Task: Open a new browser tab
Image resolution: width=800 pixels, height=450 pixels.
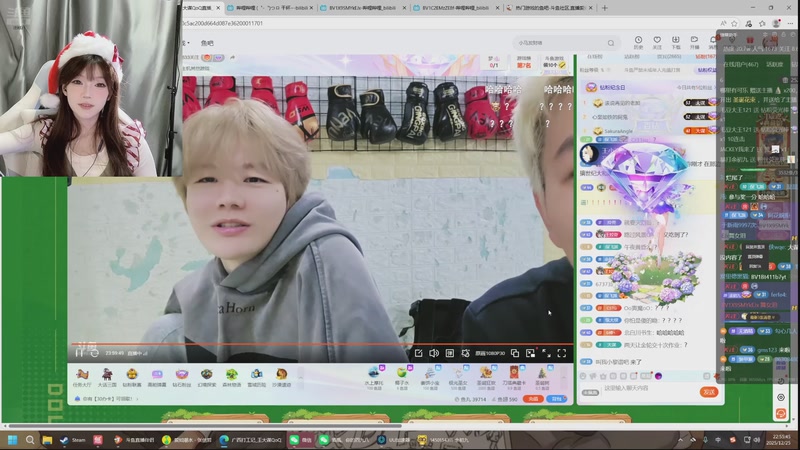Action: [605, 8]
